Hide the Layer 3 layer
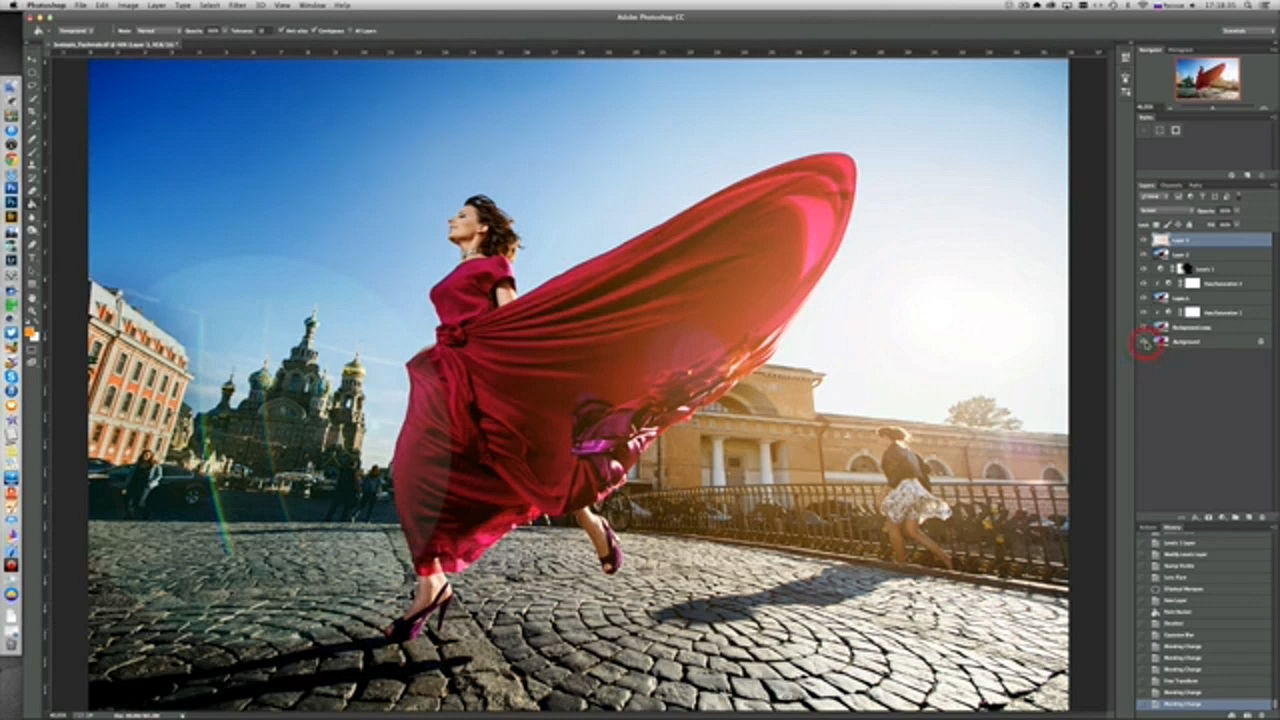 (1144, 240)
